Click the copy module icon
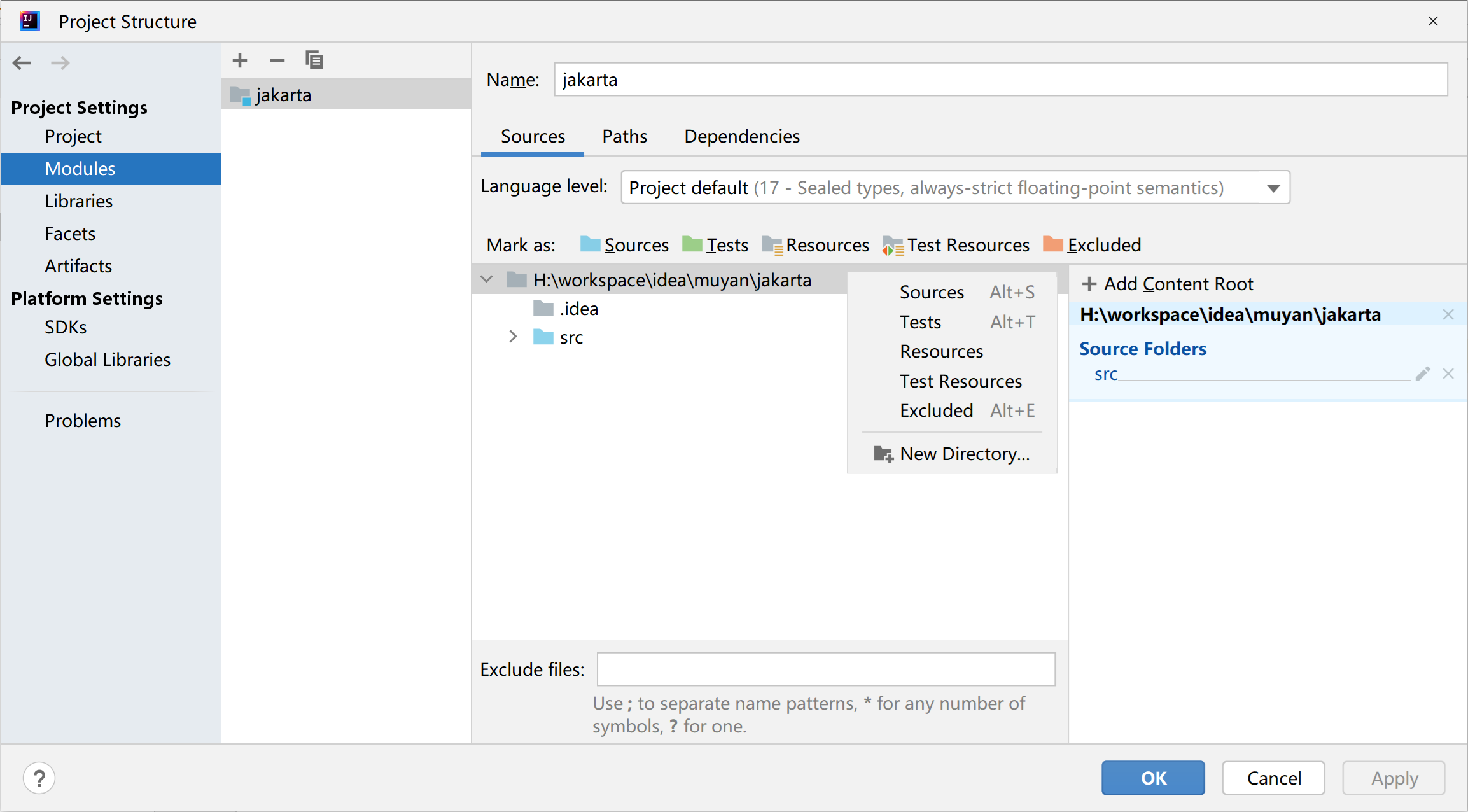Screen dimensions: 1468x812 pos(314,60)
